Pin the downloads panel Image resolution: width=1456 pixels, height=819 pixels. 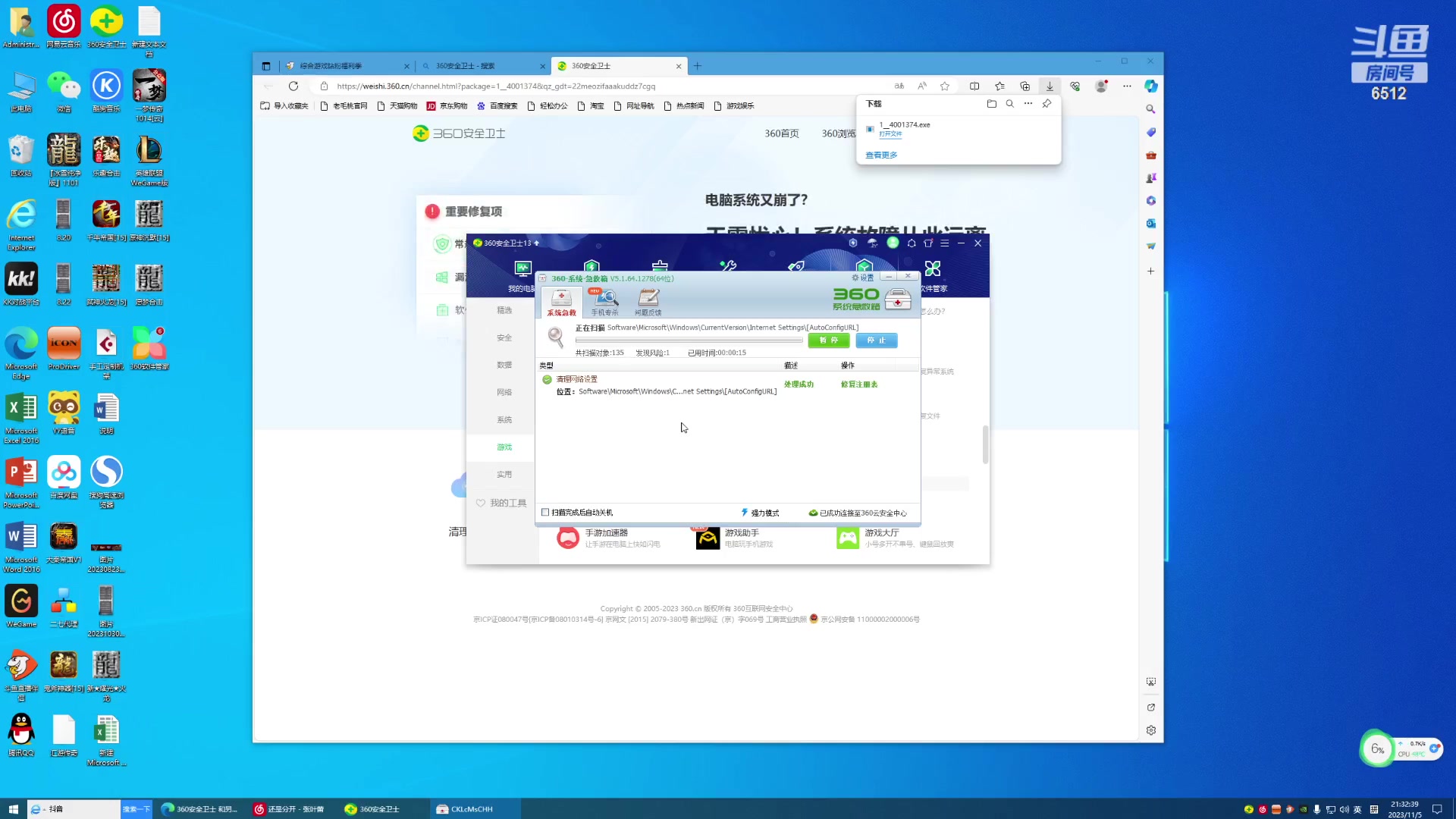coord(1046,104)
